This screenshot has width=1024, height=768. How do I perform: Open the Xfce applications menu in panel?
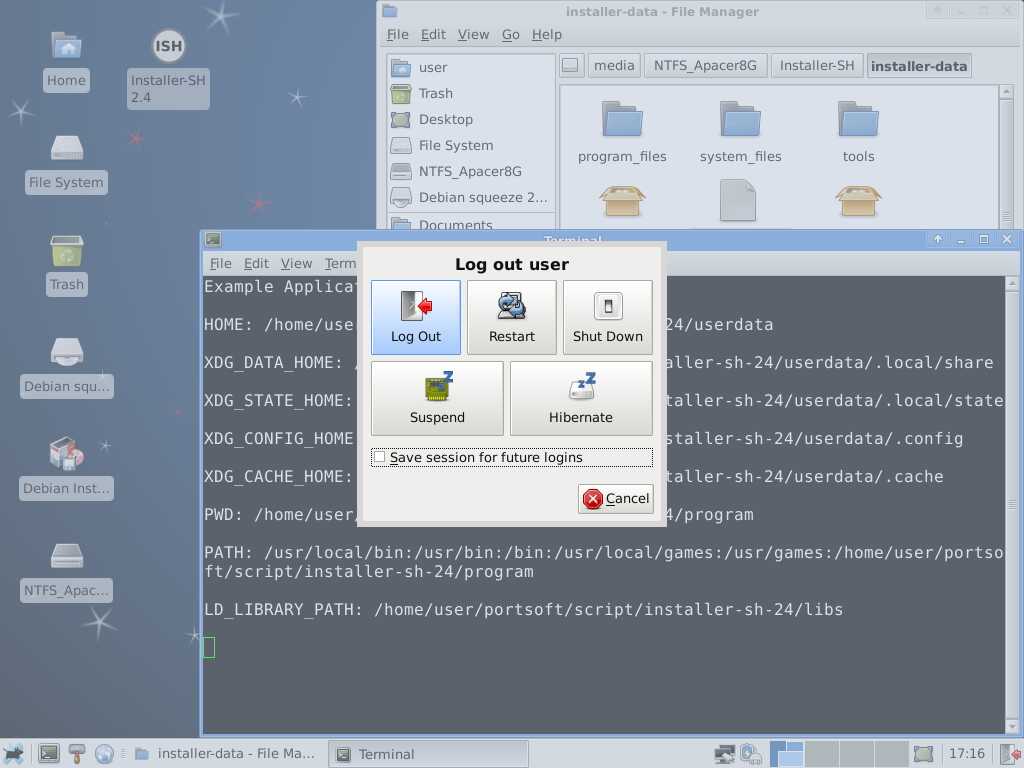13,754
